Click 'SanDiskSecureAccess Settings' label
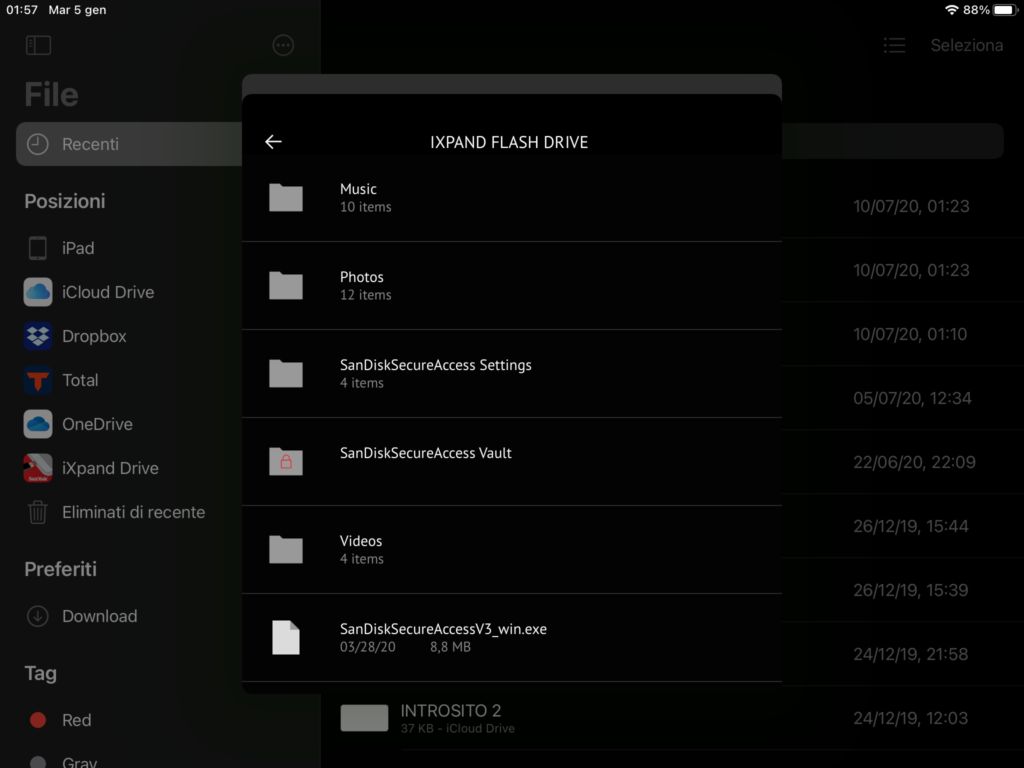Image resolution: width=1024 pixels, height=768 pixels. tap(436, 365)
